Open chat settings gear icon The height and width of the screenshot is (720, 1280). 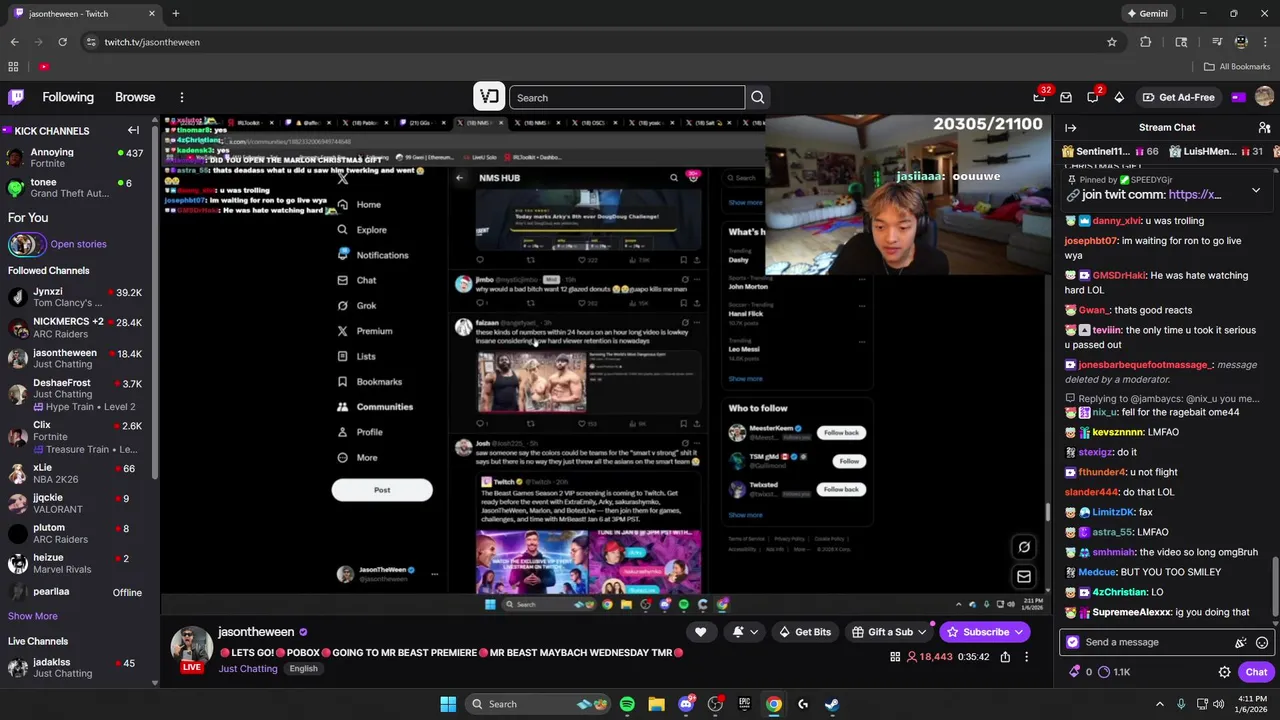pos(1224,672)
